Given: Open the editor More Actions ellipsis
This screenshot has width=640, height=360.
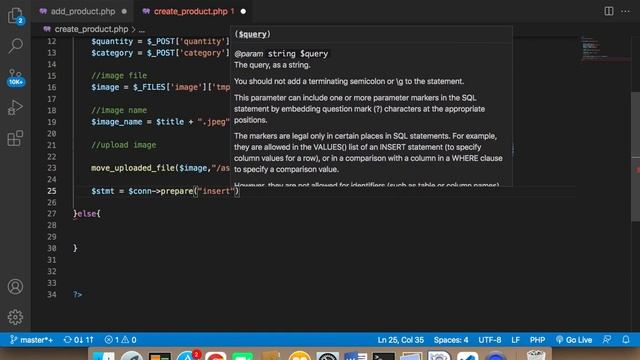Looking at the screenshot, I should point(625,11).
